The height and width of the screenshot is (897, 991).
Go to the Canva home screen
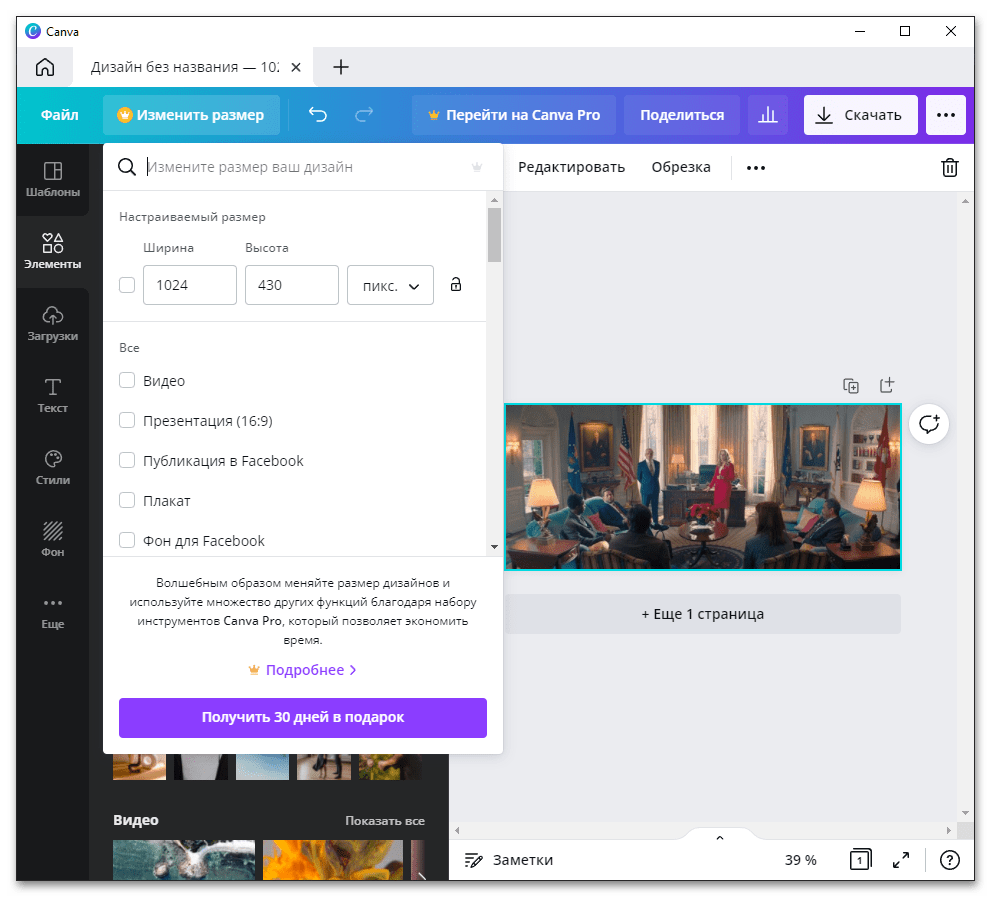(45, 67)
